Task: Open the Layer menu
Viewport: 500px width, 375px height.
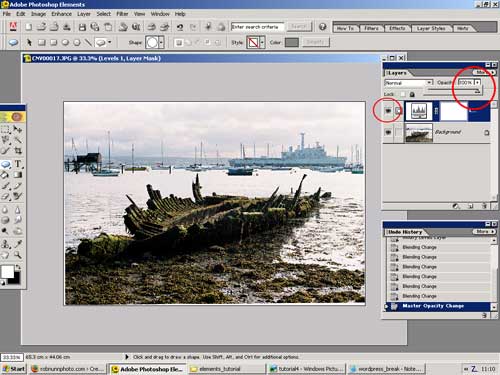Action: click(x=84, y=14)
